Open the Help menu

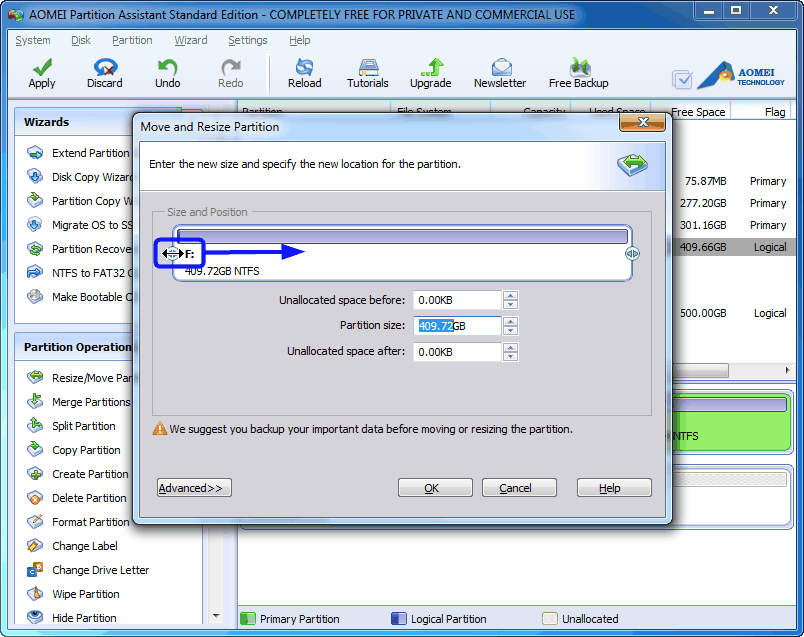(299, 40)
